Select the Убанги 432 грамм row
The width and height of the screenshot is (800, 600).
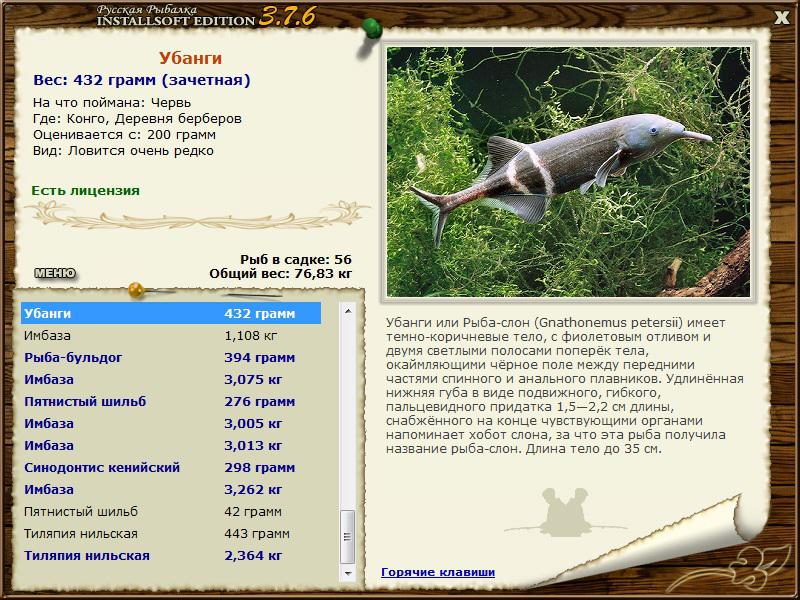click(x=171, y=313)
